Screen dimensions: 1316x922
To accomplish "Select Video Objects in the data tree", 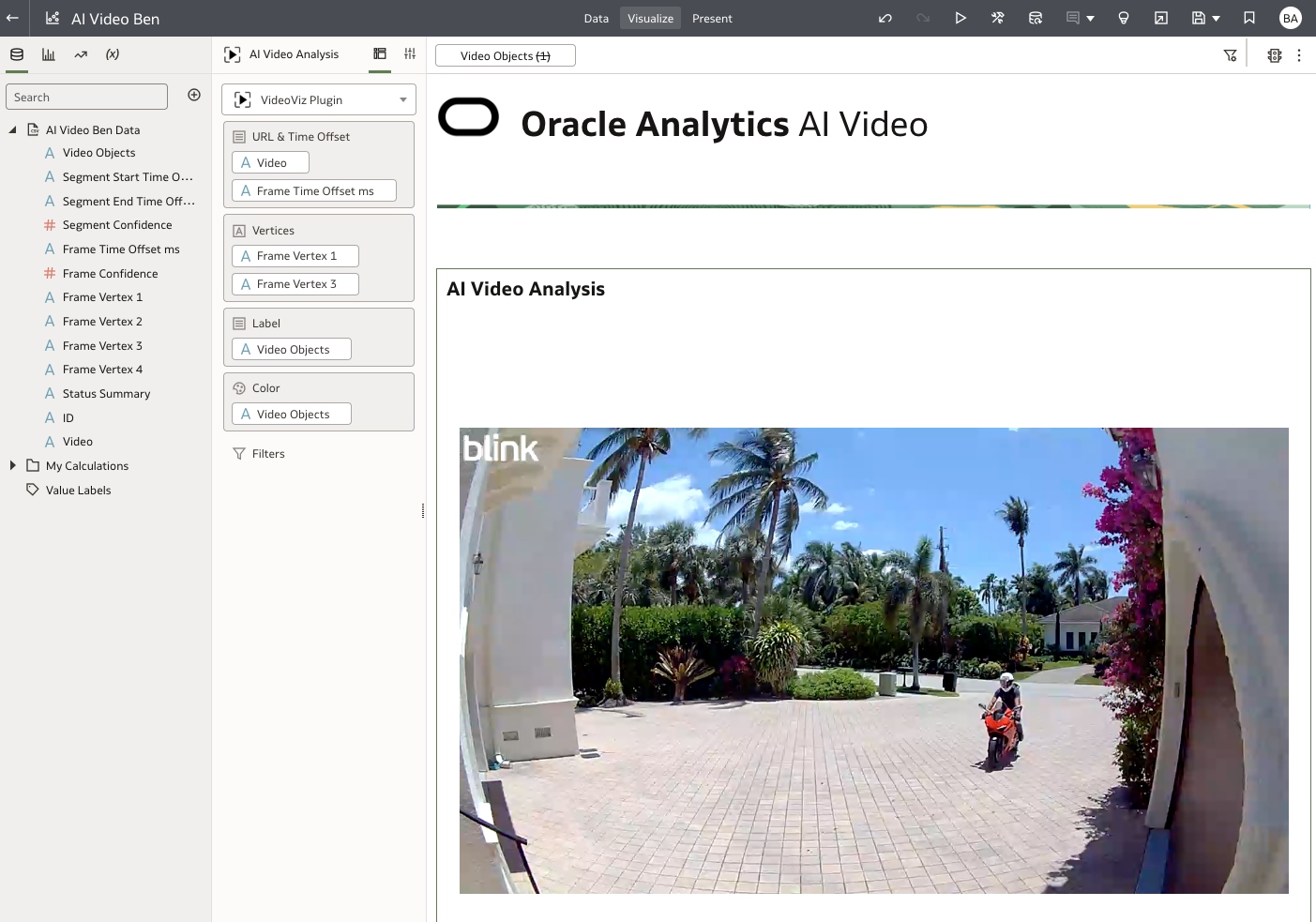I will [98, 153].
